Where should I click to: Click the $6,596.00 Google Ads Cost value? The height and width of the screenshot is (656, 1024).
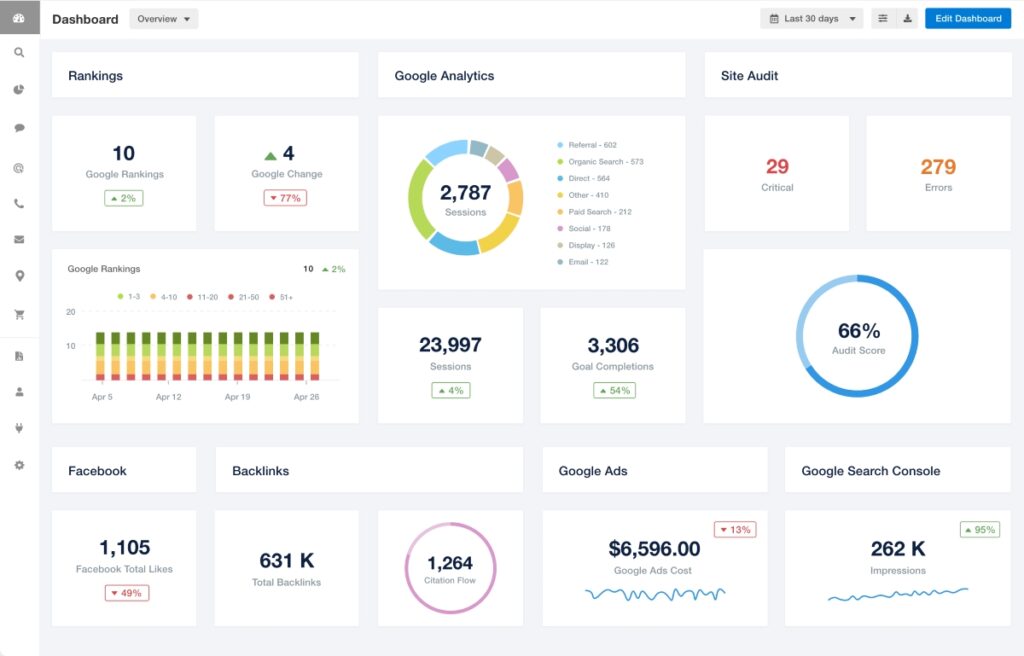click(654, 548)
